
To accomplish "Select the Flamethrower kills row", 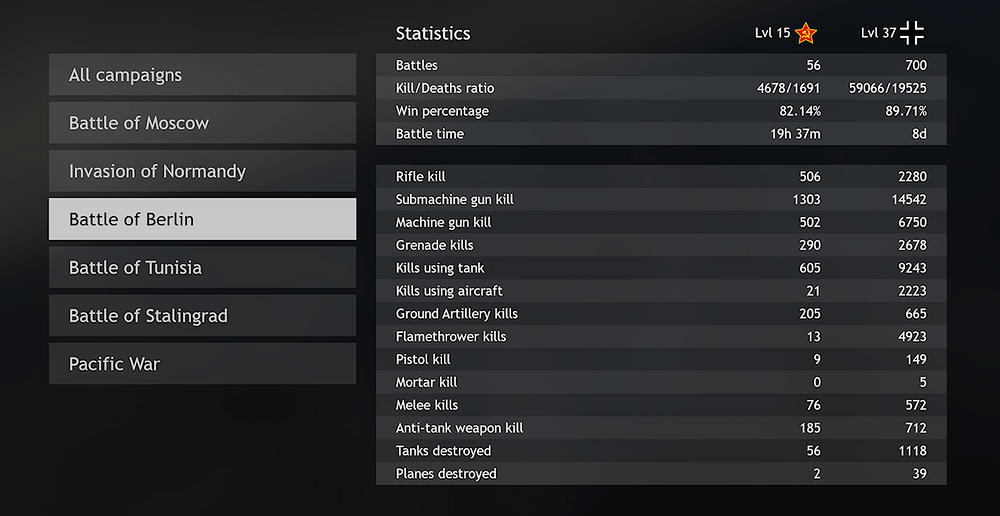I will tap(660, 337).
